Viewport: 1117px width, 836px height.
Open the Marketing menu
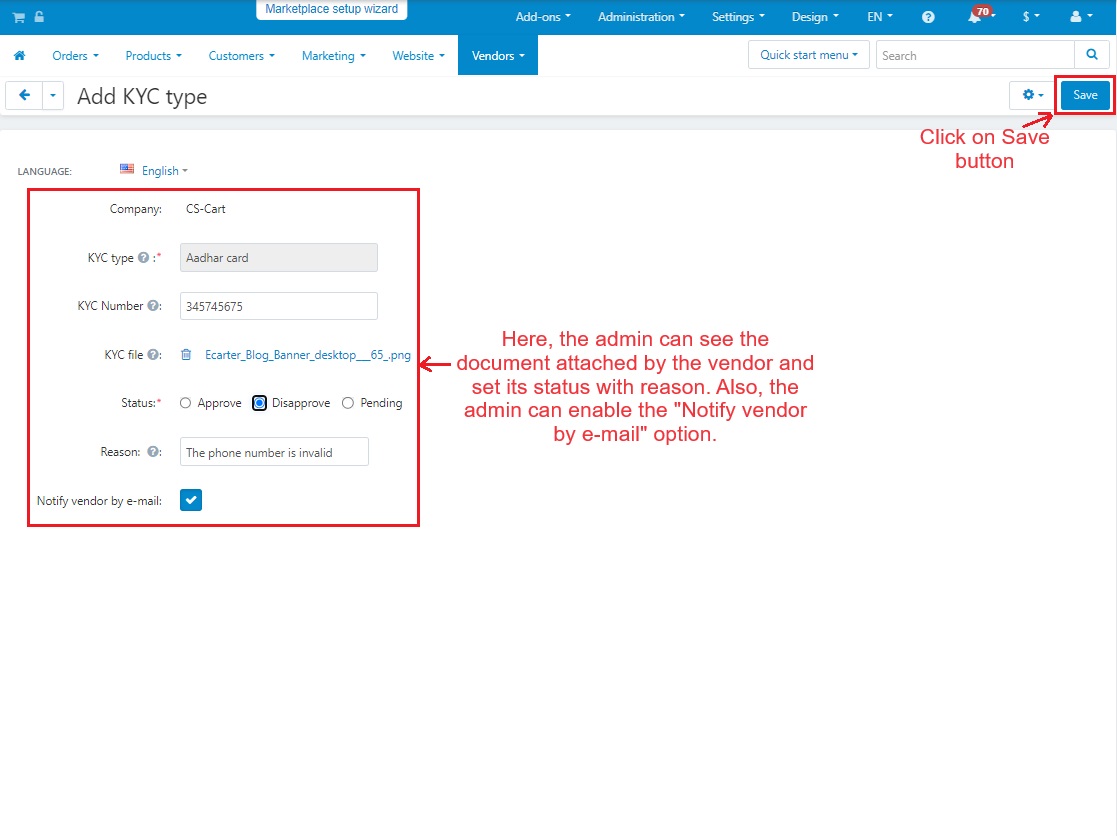click(333, 56)
